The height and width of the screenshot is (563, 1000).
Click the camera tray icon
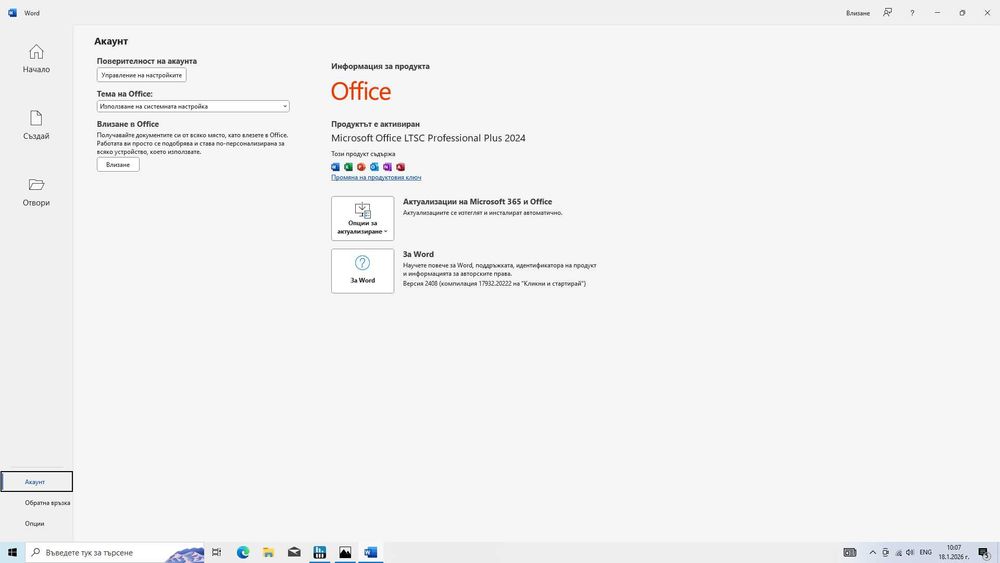click(885, 552)
